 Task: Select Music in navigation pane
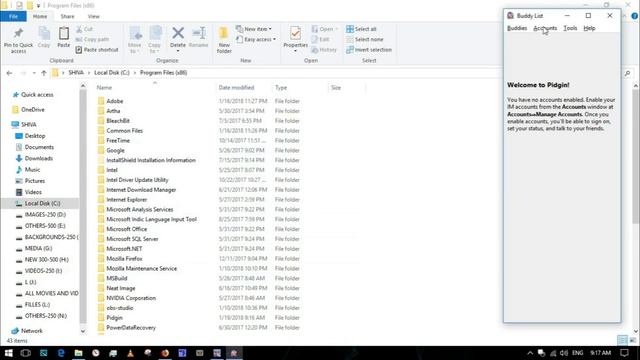pyautogui.click(x=32, y=169)
